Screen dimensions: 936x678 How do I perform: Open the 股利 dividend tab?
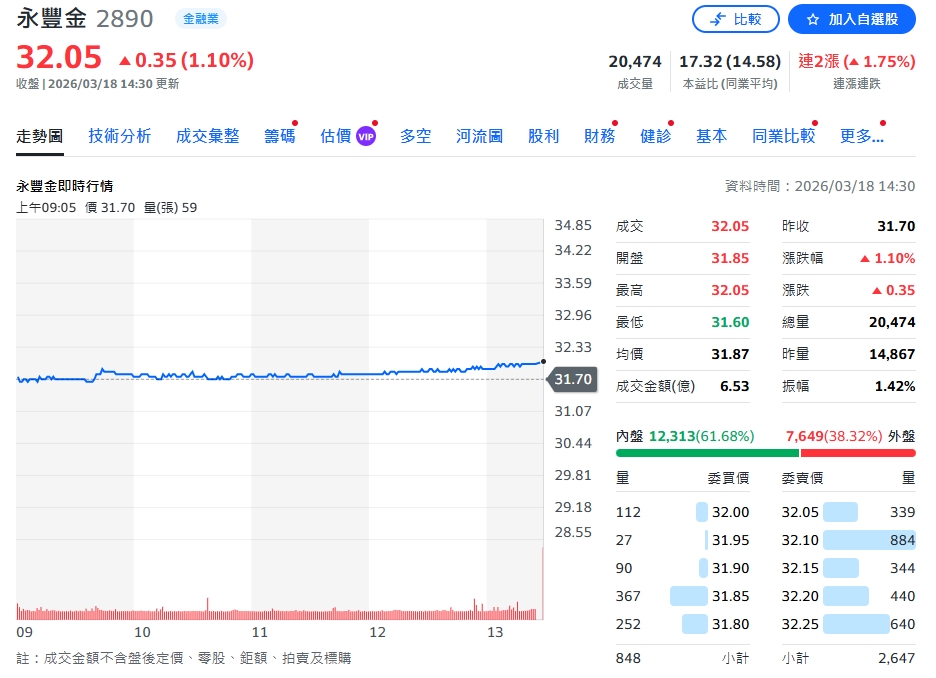point(543,136)
